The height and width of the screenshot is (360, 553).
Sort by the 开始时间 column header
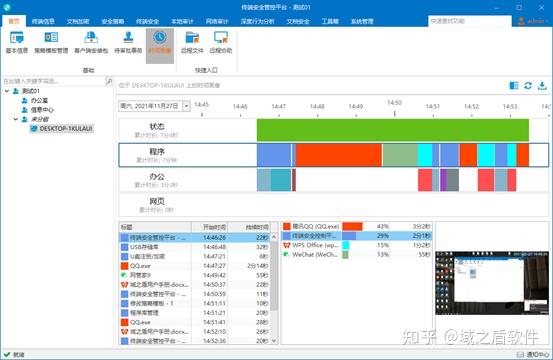(209, 227)
